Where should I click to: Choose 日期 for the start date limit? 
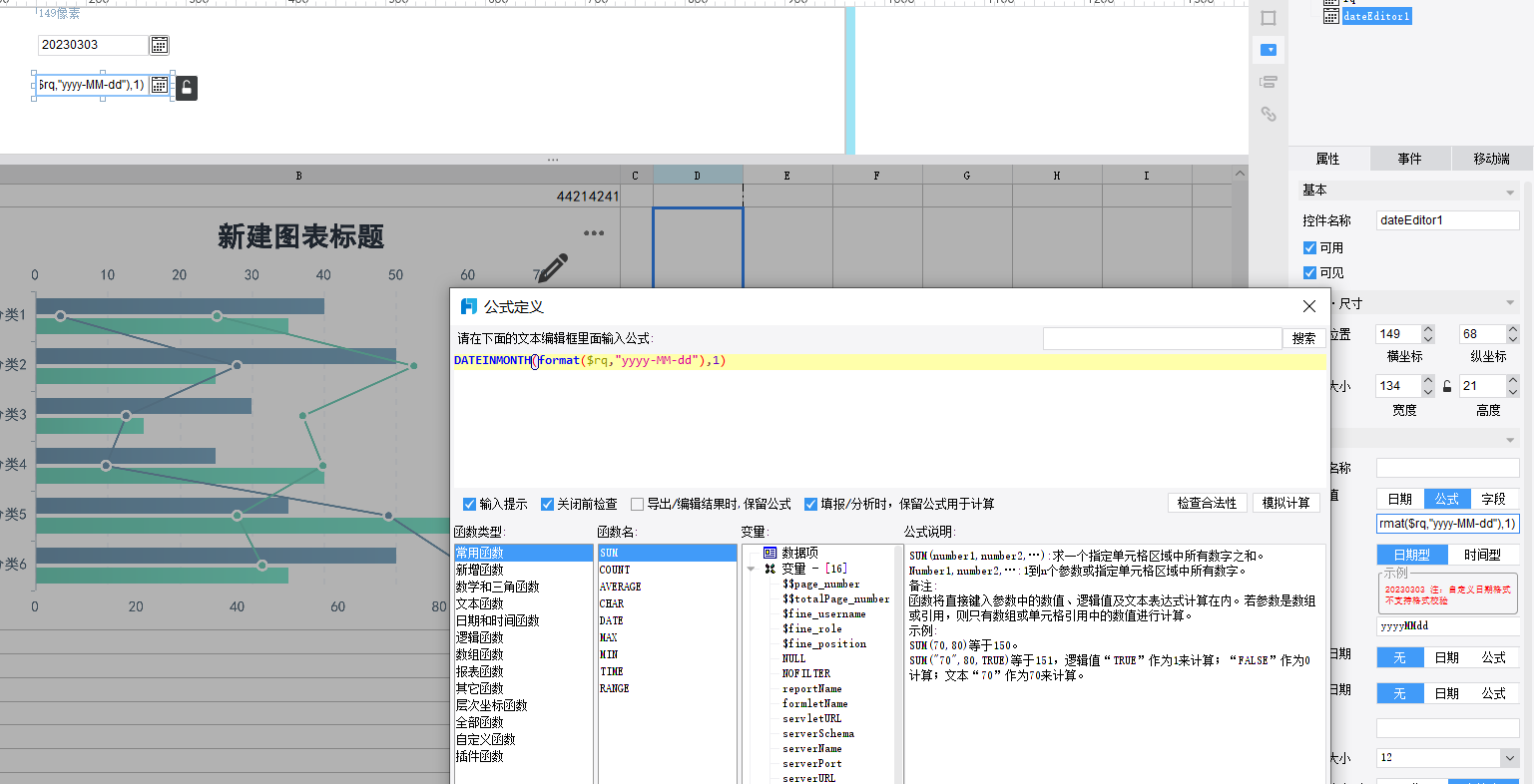pyautogui.click(x=1447, y=658)
